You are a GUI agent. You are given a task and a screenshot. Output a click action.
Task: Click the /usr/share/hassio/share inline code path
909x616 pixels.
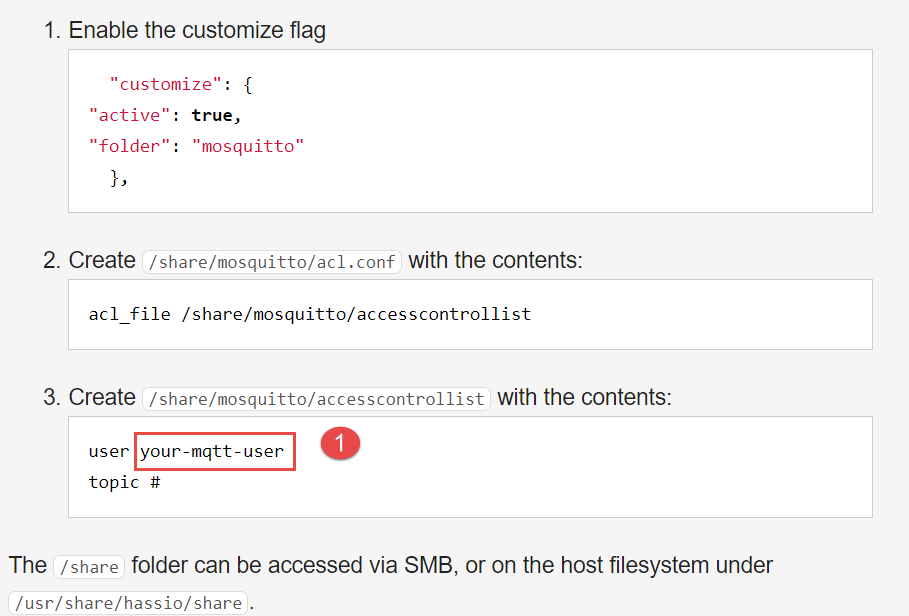click(x=128, y=603)
